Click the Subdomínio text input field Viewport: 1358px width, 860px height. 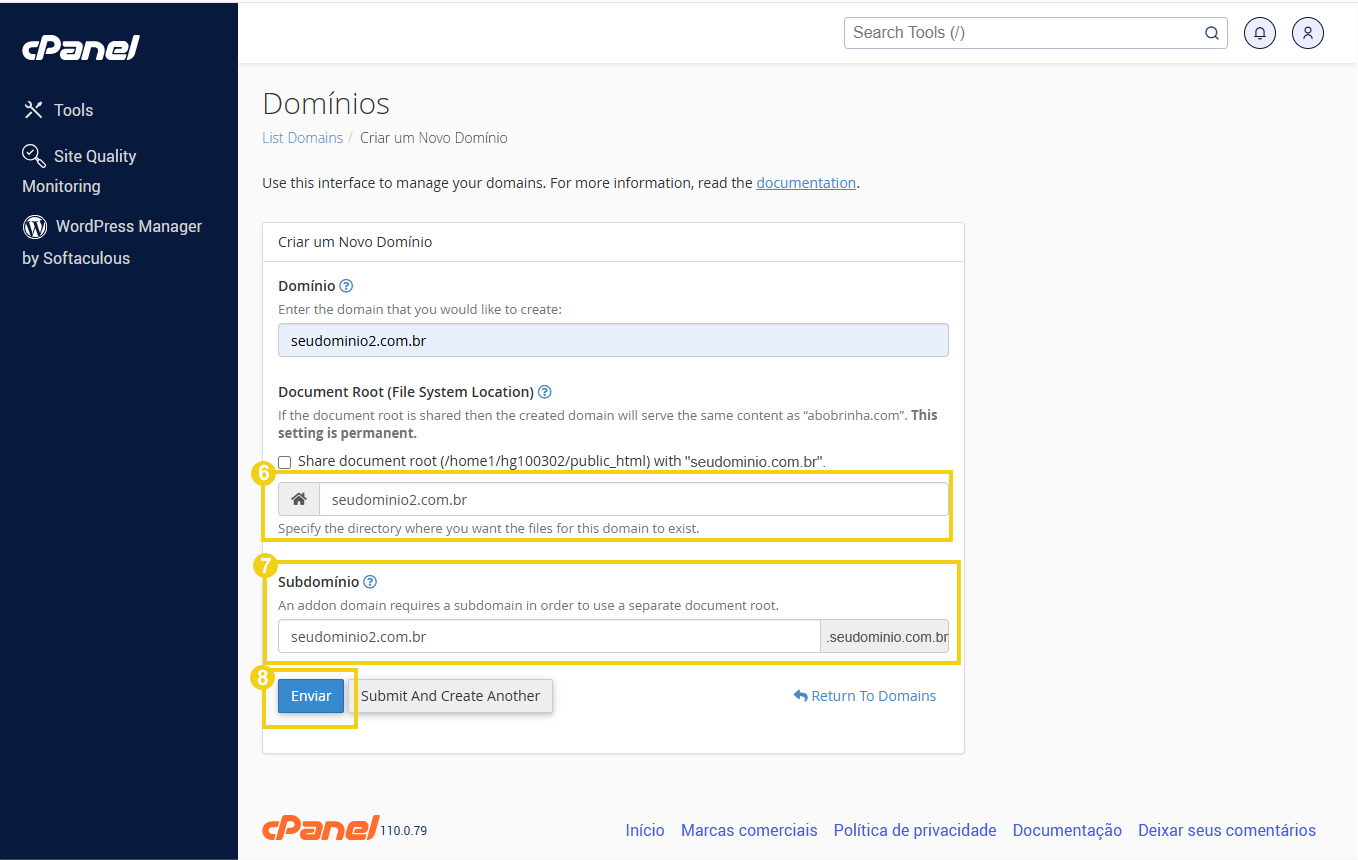click(x=548, y=636)
